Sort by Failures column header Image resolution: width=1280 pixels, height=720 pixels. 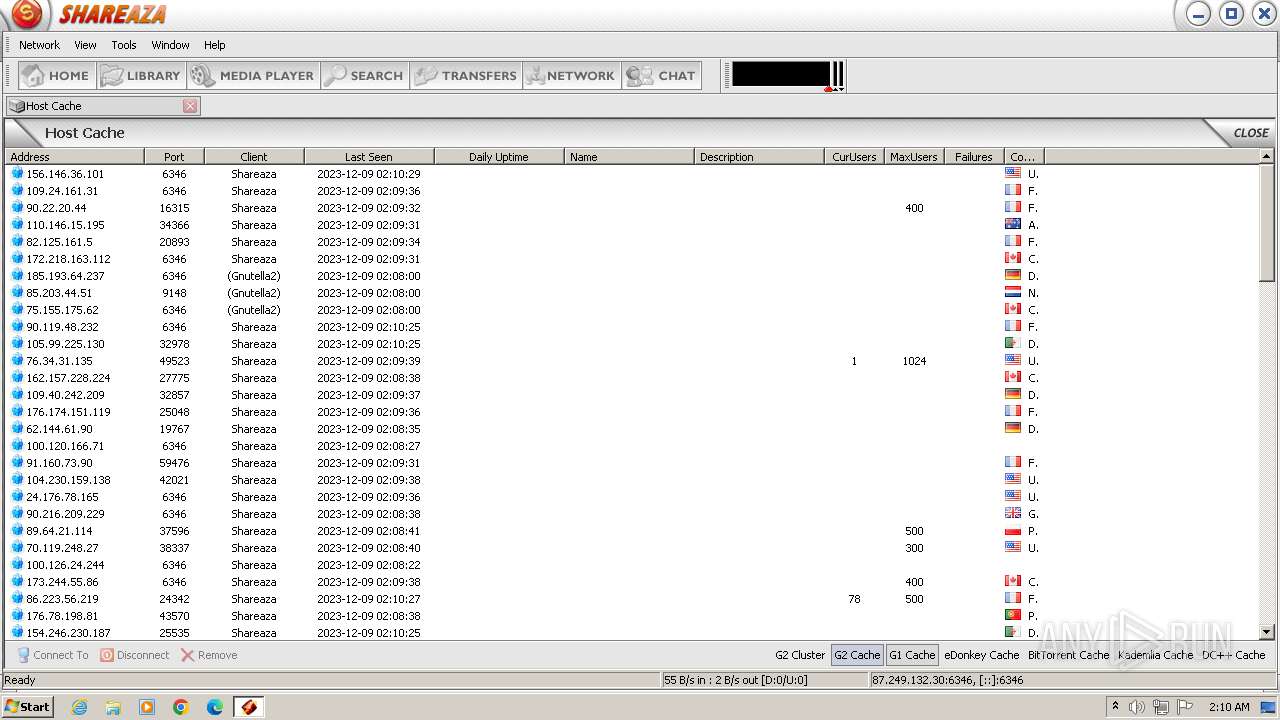coord(974,157)
